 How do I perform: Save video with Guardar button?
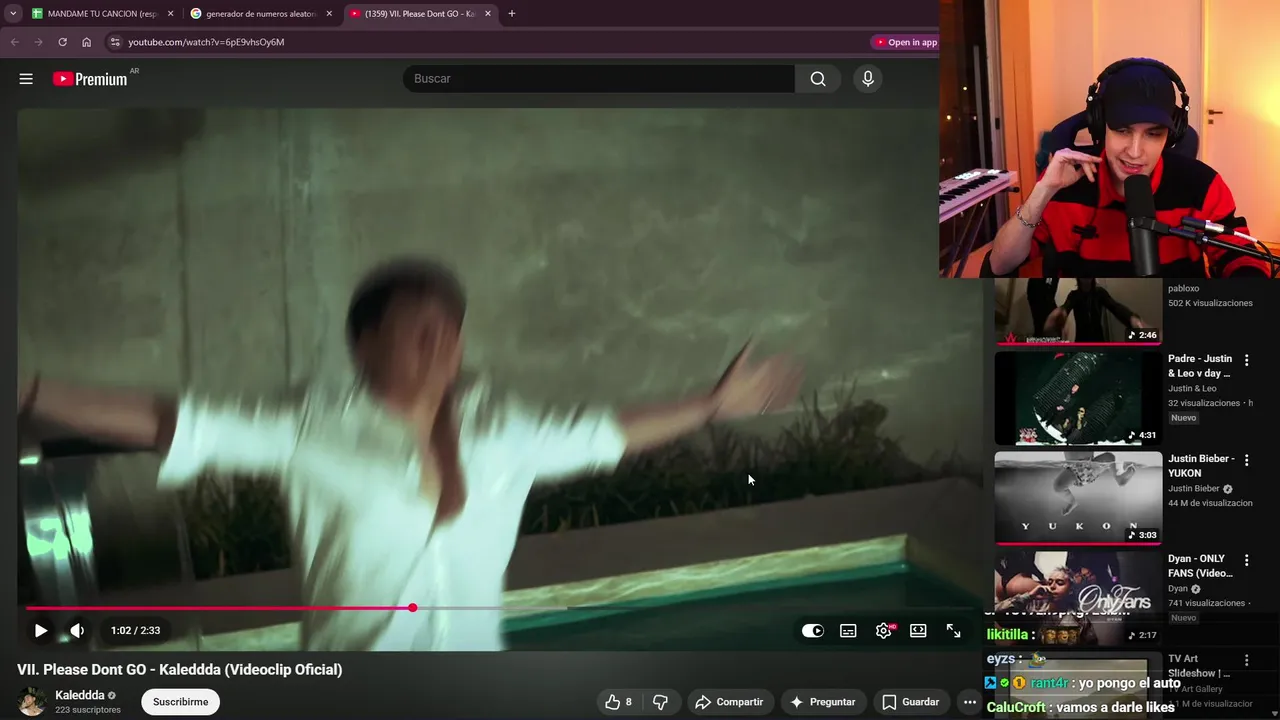(910, 702)
